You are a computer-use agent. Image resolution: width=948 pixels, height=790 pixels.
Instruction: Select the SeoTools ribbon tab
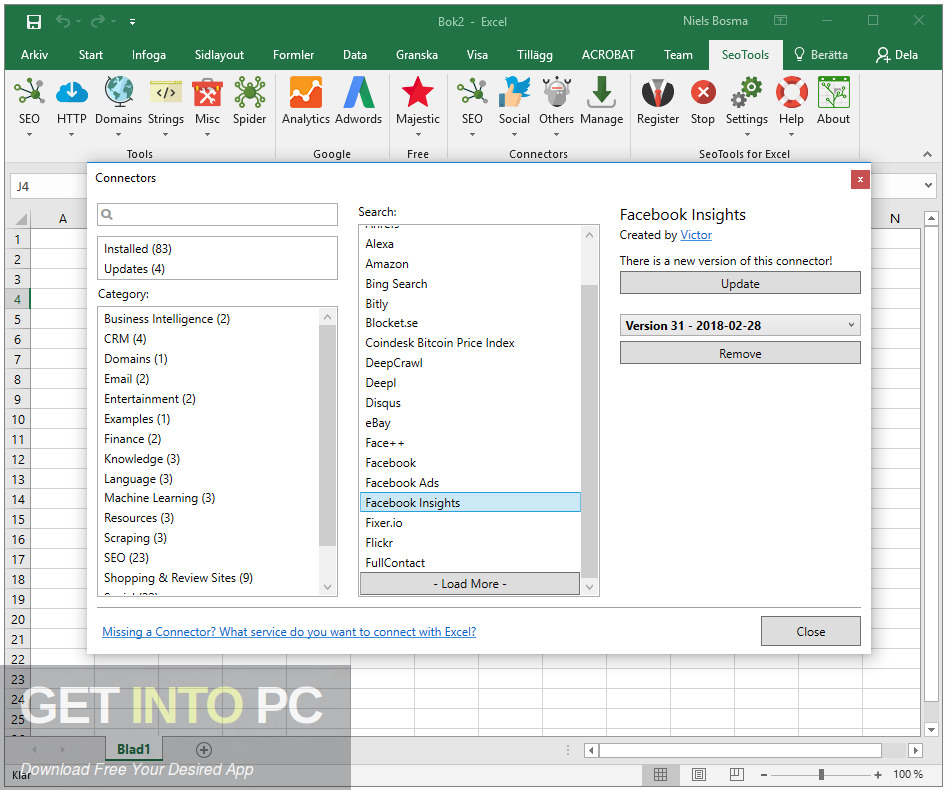tap(745, 55)
